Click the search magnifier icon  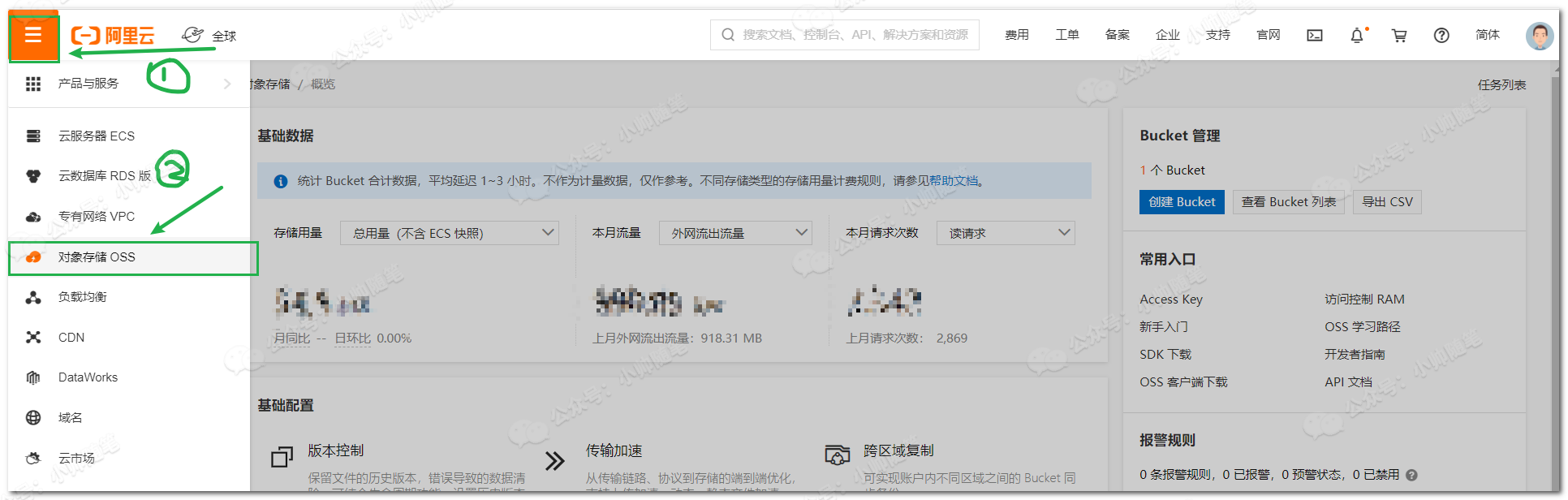click(x=728, y=35)
